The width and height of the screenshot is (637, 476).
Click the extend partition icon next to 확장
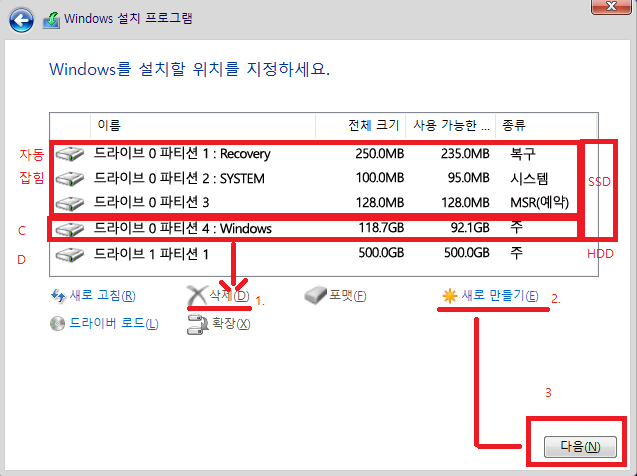[x=197, y=325]
